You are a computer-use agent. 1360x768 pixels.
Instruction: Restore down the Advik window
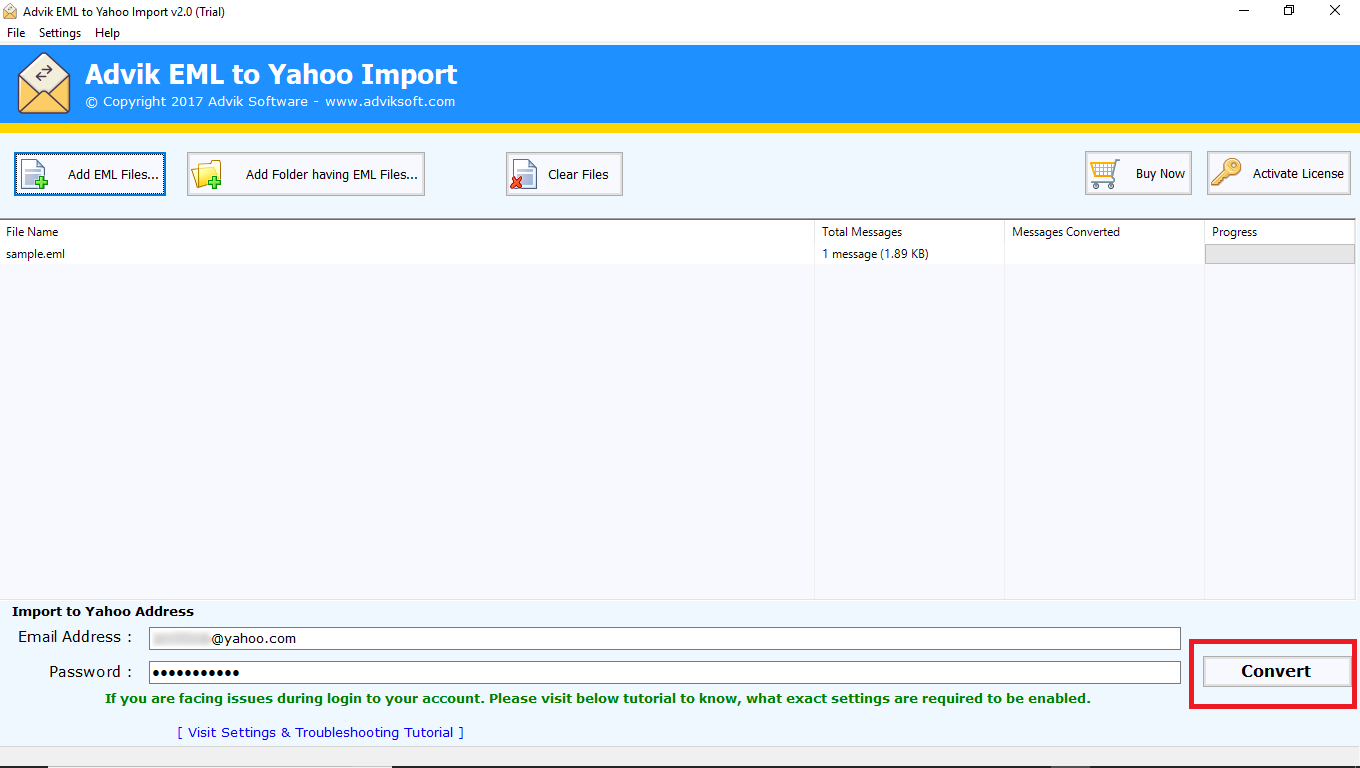pyautogui.click(x=1289, y=11)
